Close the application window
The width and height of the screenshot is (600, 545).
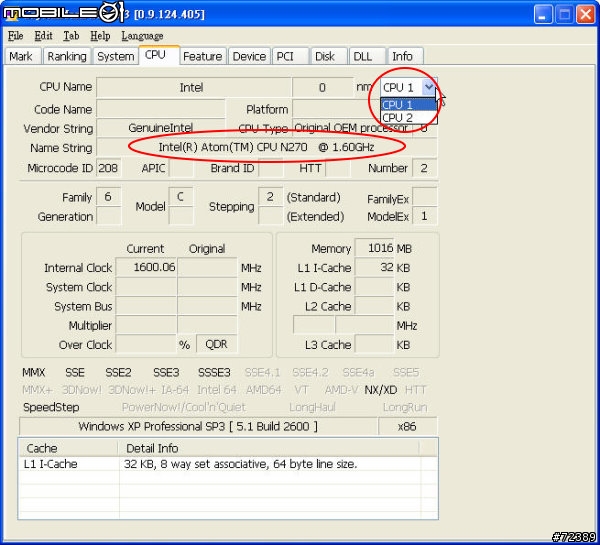coord(585,15)
